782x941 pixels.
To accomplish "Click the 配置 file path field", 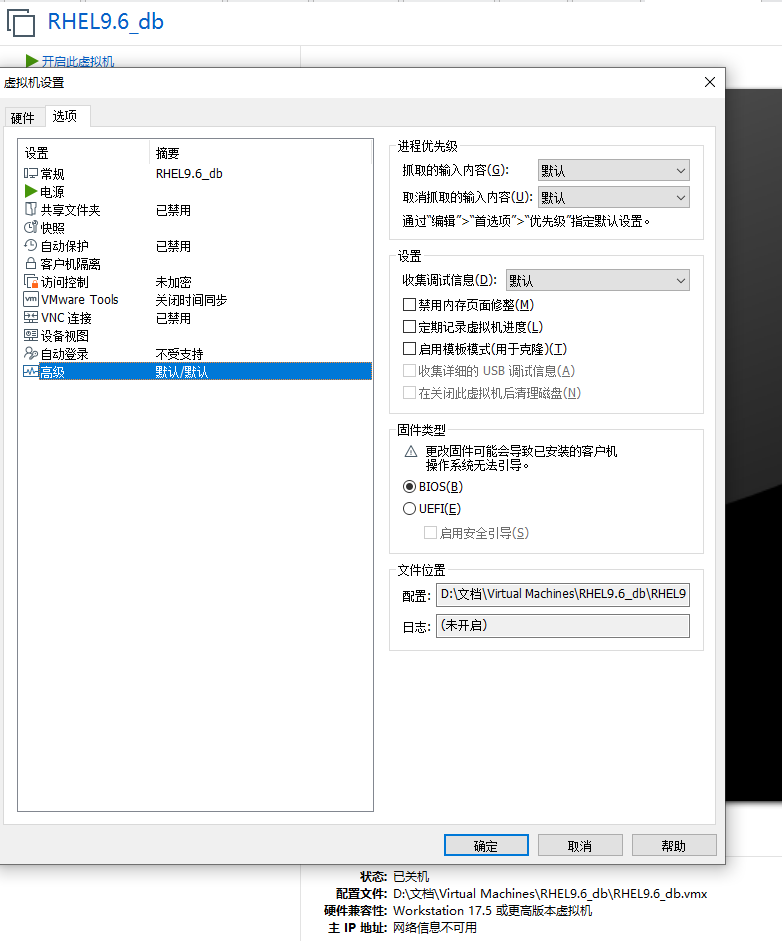I will [562, 594].
